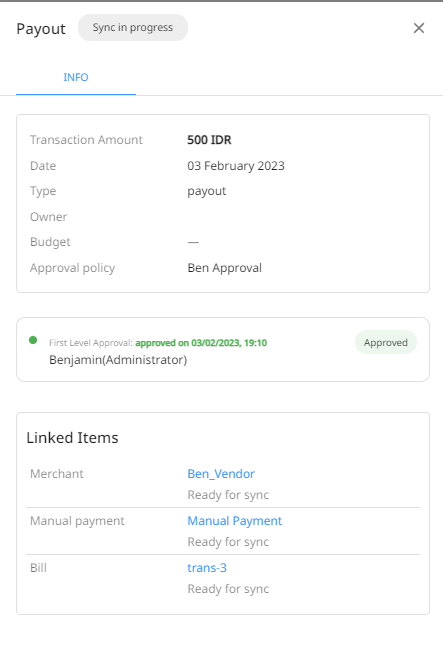This screenshot has height=648, width=443.
Task: Click Ready for sync under trans-3
Action: click(228, 588)
